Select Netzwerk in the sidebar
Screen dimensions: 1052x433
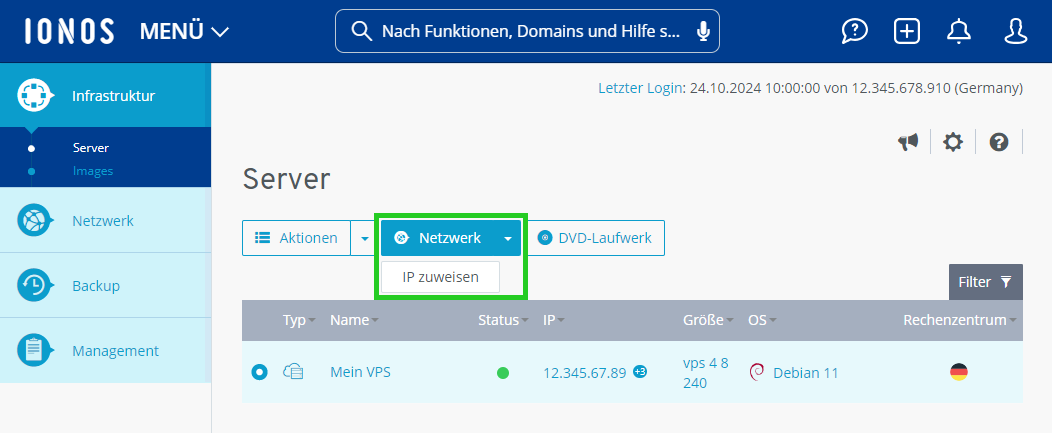105,220
